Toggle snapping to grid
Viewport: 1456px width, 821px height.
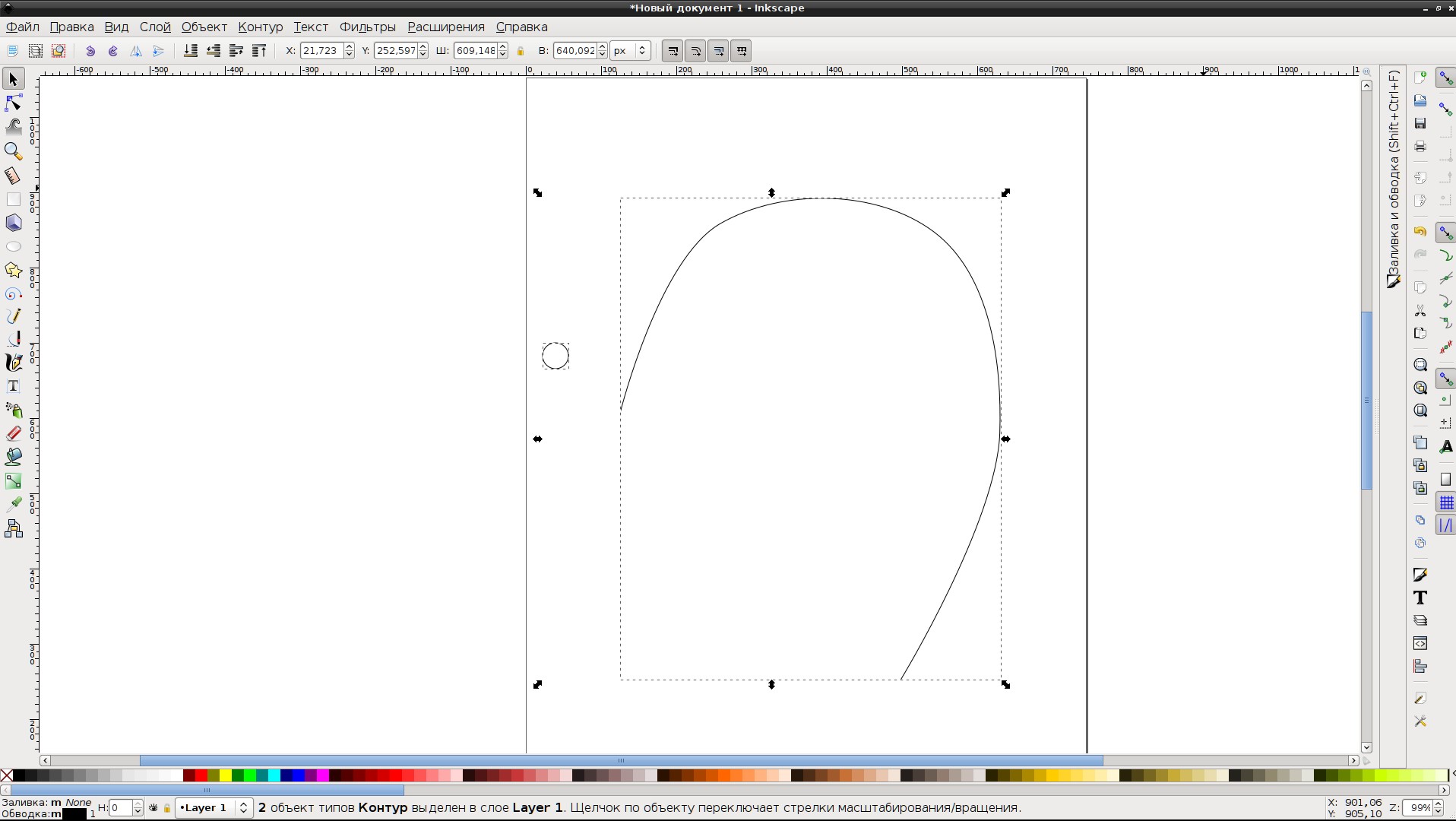1446,502
